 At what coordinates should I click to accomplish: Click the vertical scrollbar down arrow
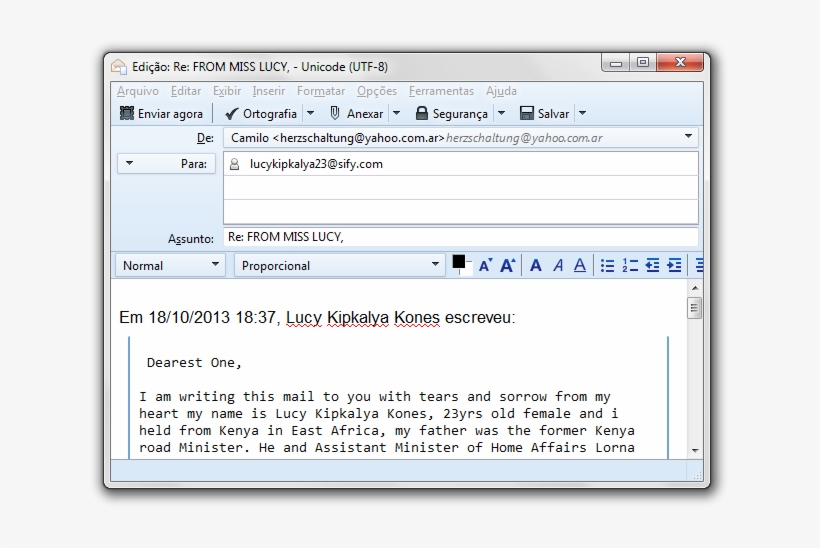coord(695,450)
